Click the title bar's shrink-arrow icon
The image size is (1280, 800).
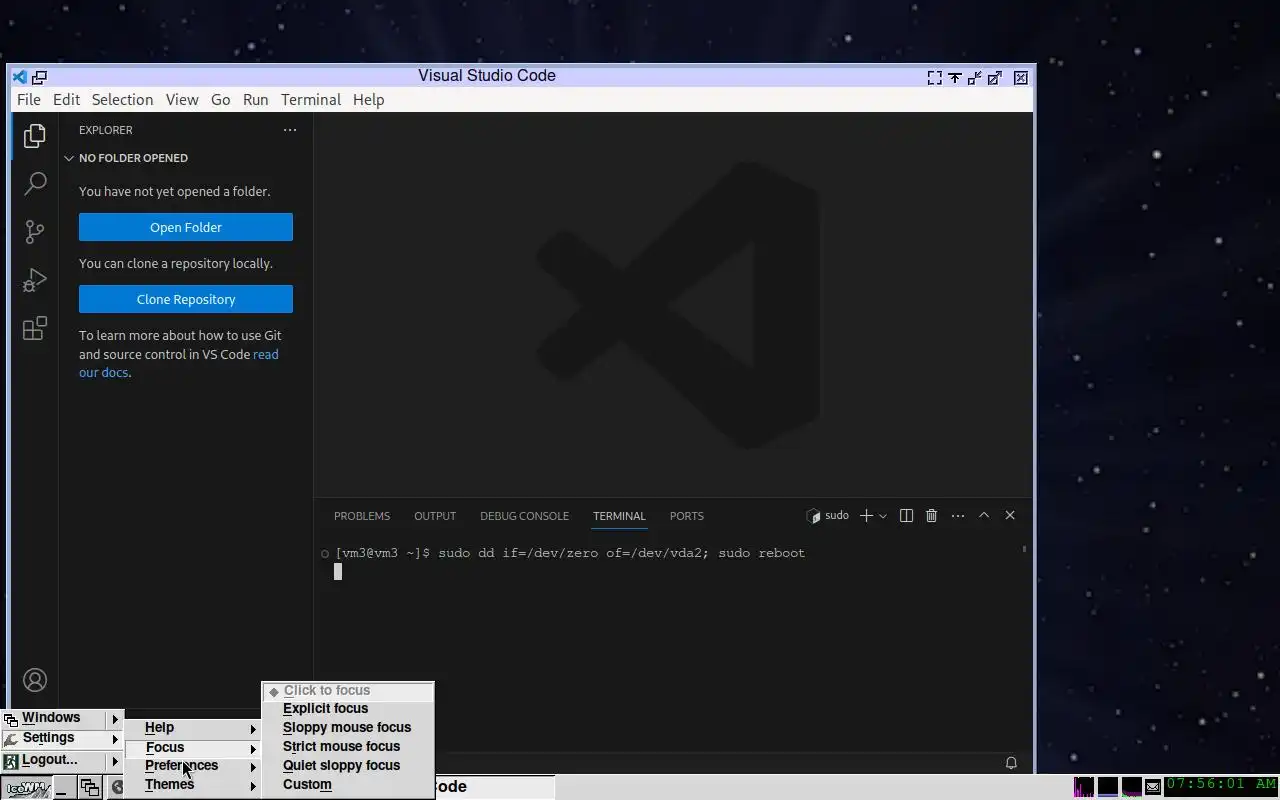(974, 77)
